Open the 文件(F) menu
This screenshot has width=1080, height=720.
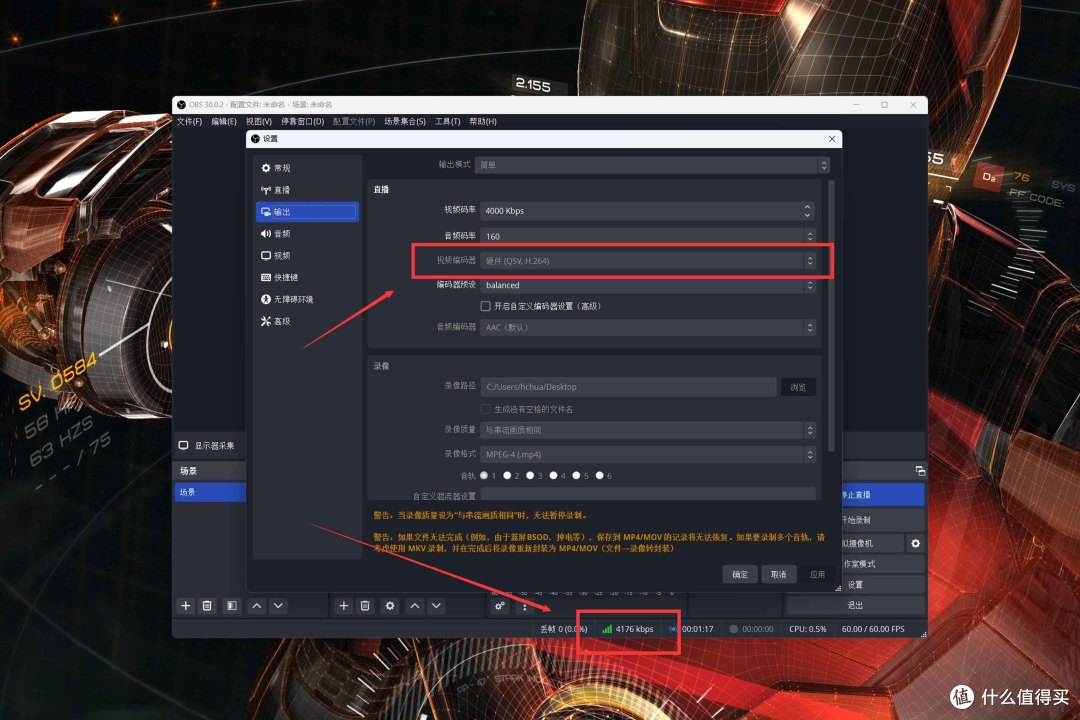[189, 122]
